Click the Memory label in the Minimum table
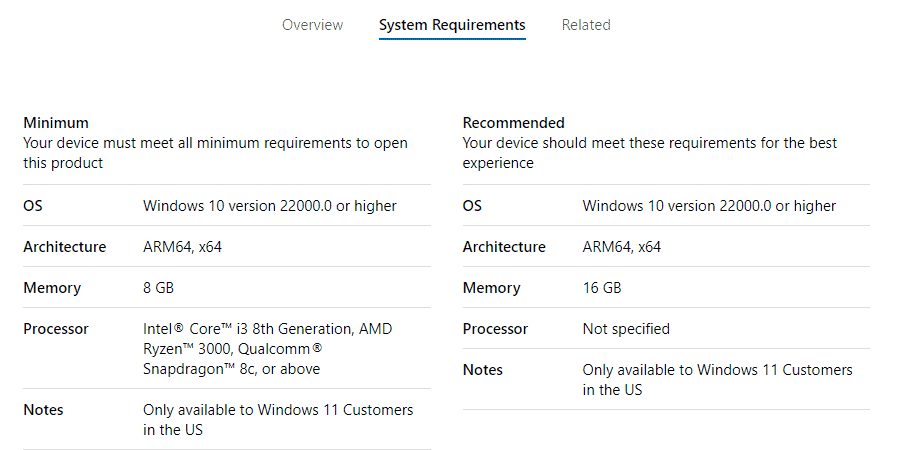Screen dimensions: 913x450 (52, 288)
